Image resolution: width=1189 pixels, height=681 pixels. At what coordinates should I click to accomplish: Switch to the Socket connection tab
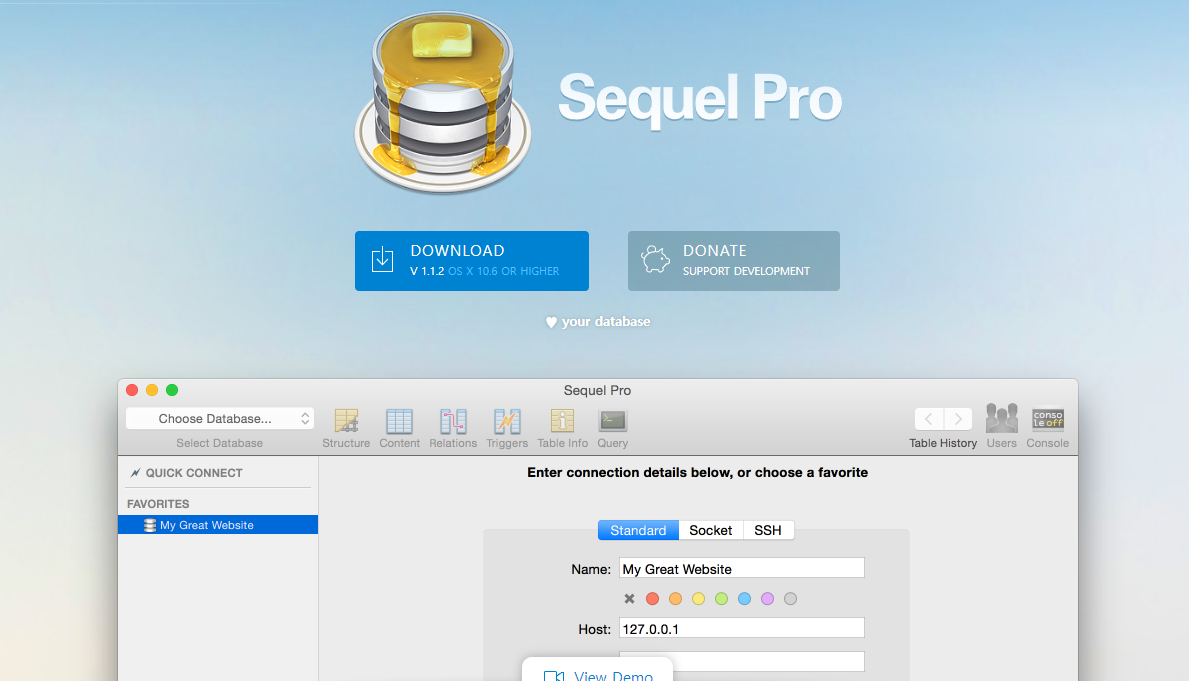point(711,530)
